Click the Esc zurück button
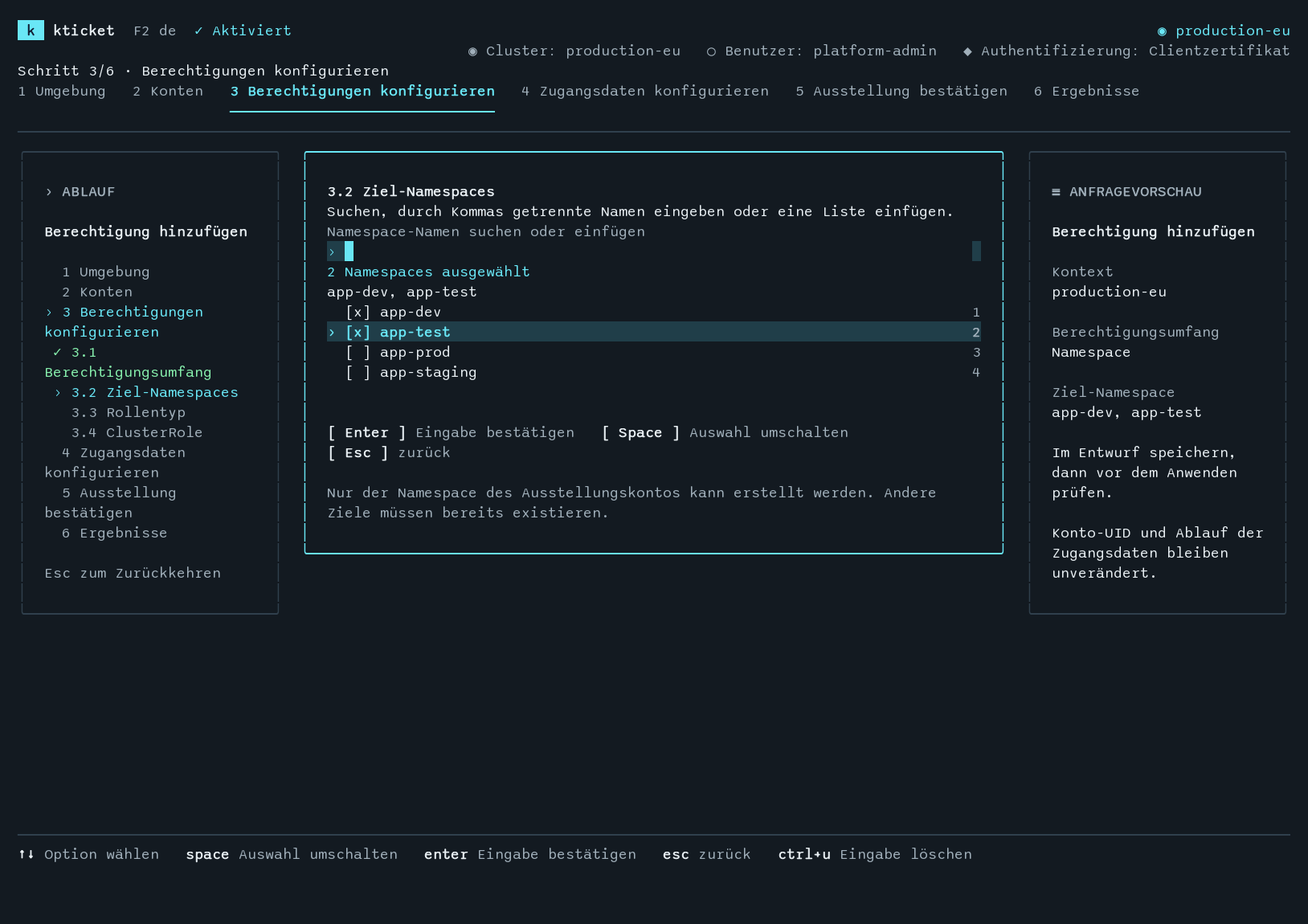 click(x=389, y=452)
